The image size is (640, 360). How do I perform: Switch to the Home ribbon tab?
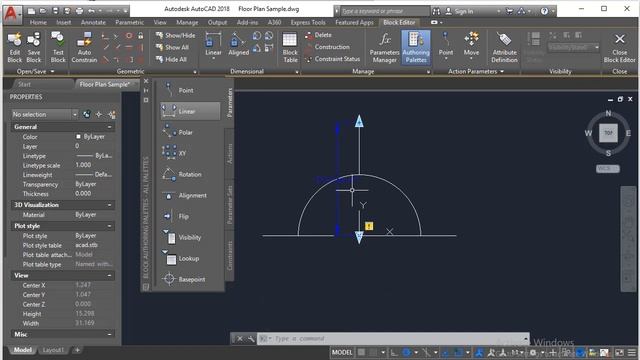(38, 22)
